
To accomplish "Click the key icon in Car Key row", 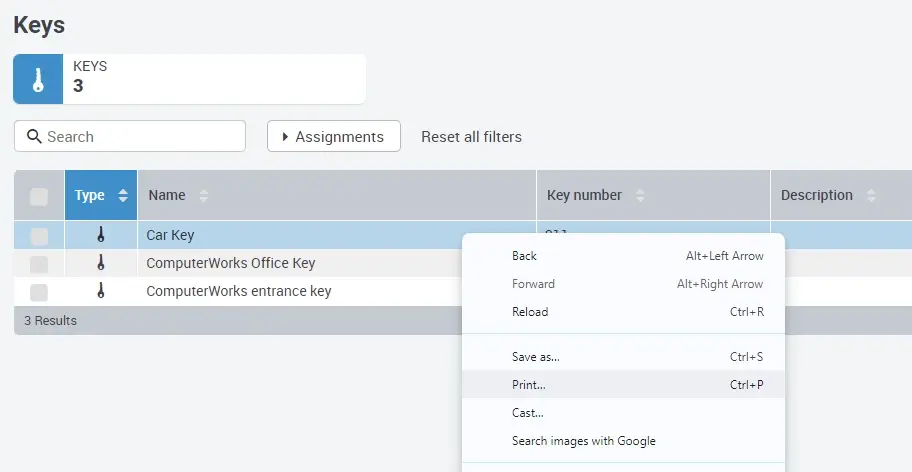I will click(x=100, y=235).
